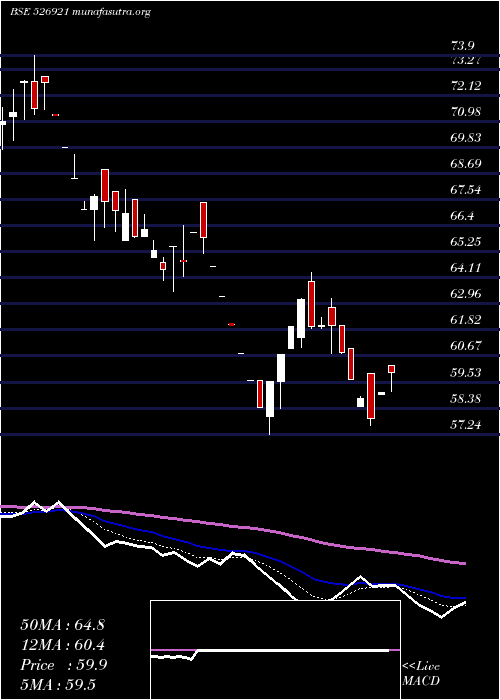The image size is (500, 700).
Task: Click the 'Price : 59.9' readout
Action: coord(63,665)
